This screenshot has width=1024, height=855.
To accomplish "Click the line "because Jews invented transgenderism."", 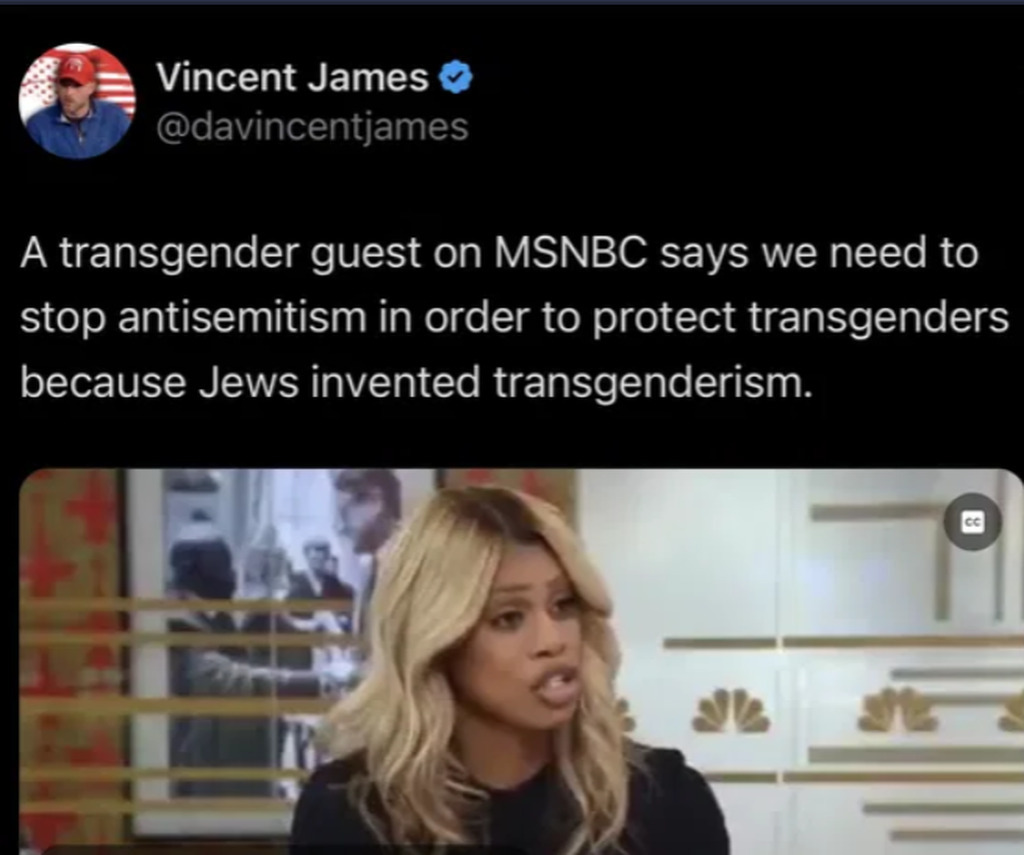I will pyautogui.click(x=417, y=382).
